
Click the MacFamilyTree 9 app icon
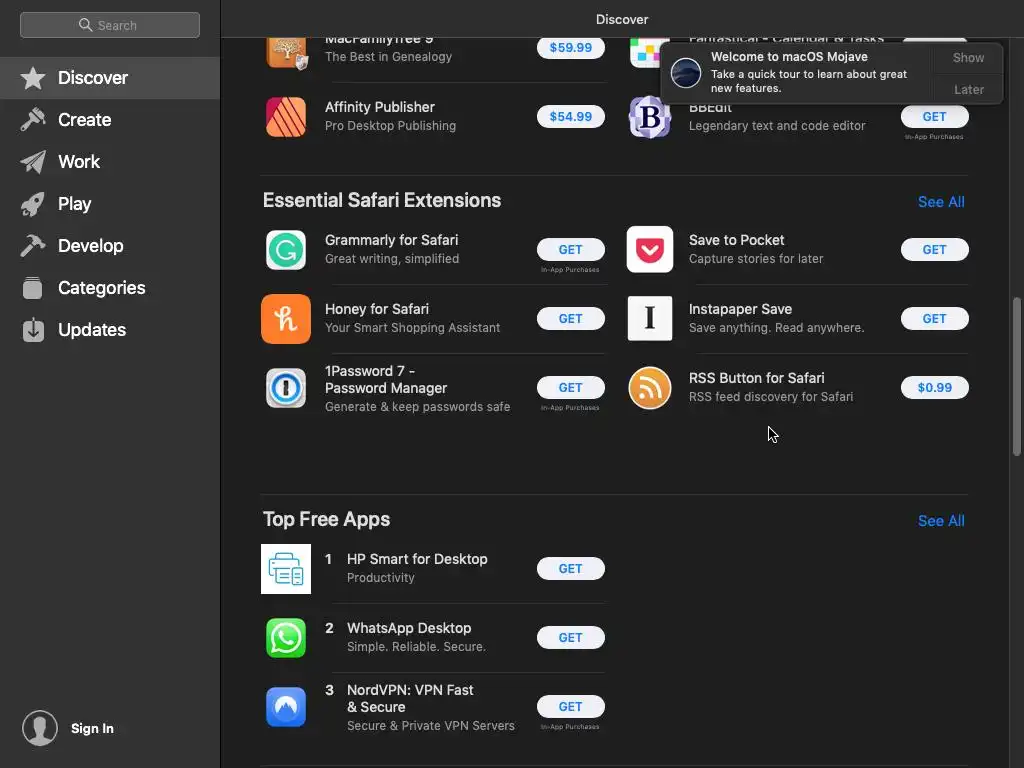pos(286,52)
